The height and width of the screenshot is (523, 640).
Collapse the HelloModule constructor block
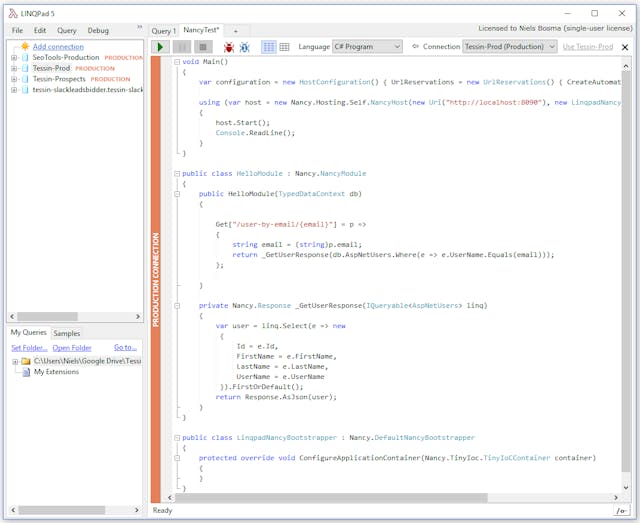point(177,194)
